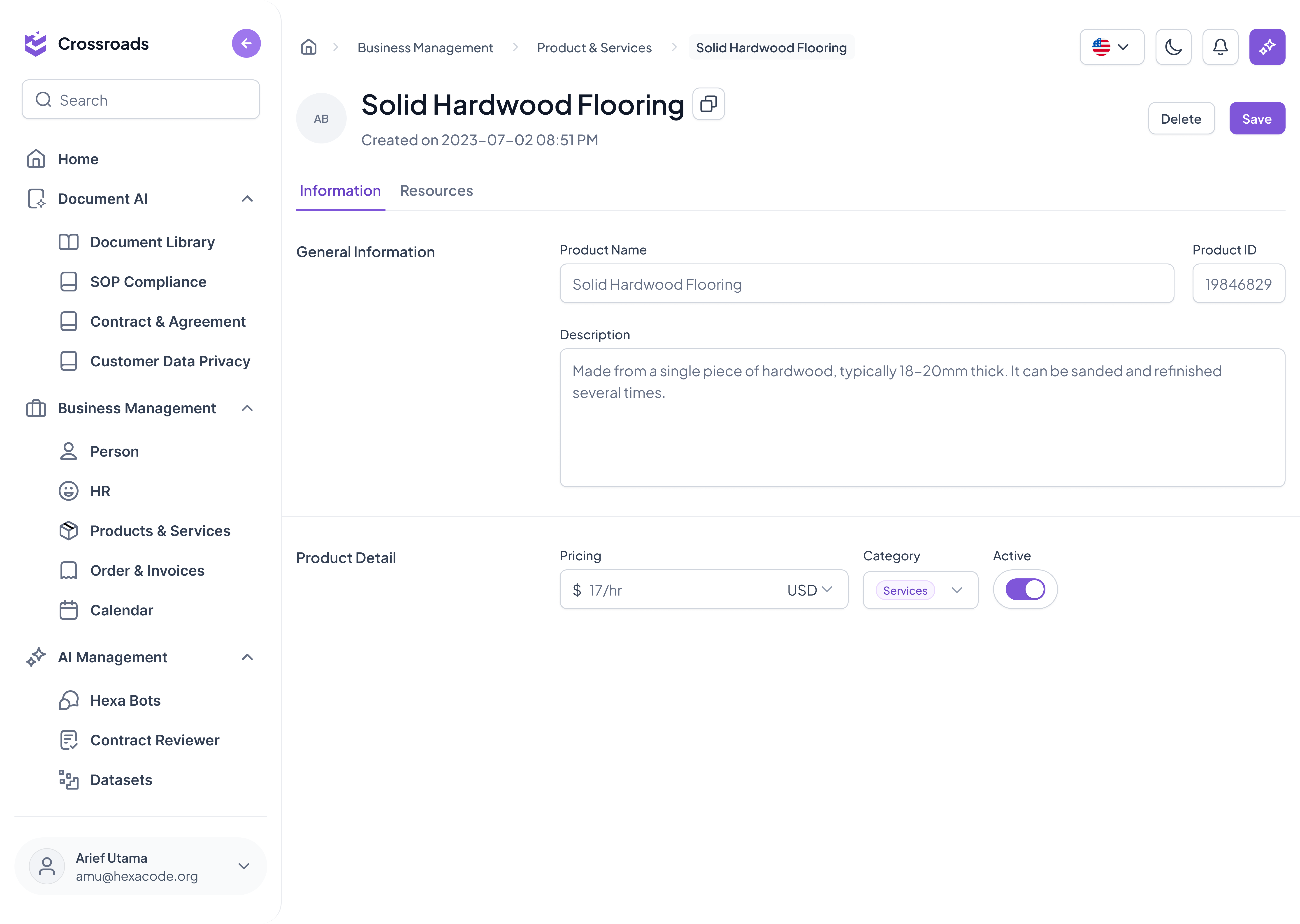This screenshot has width=1300, height=924.
Task: Switch to Information tab
Action: pyautogui.click(x=340, y=191)
